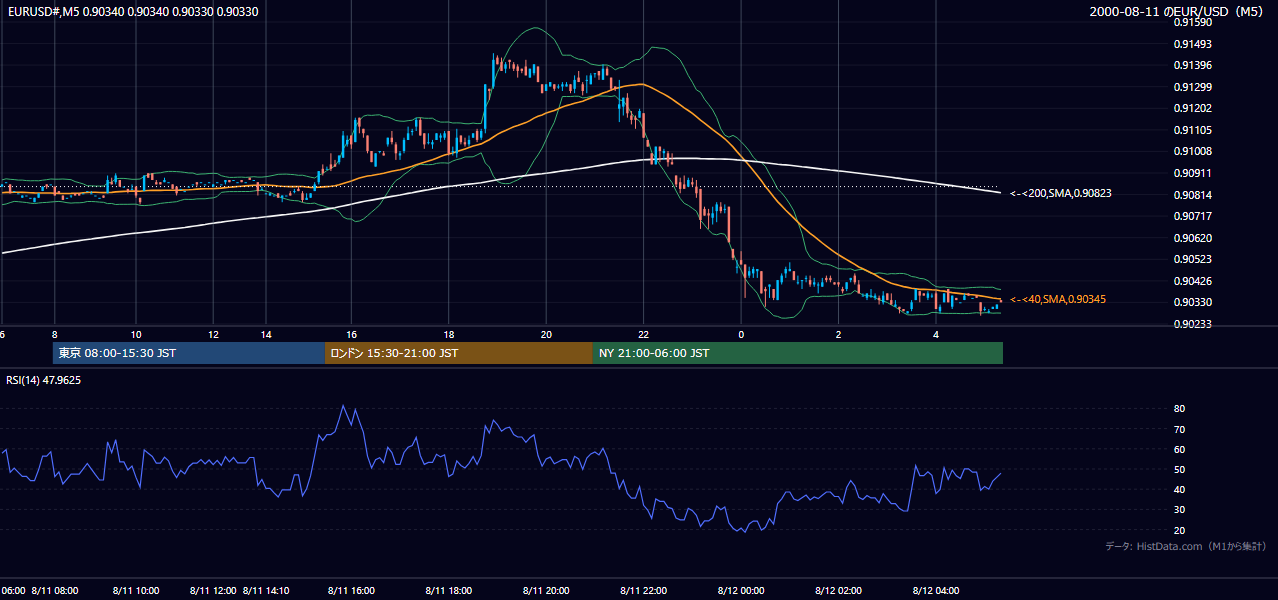The height and width of the screenshot is (600, 1278).
Task: Select the 40 SMA label 0.90345
Action: click(x=1058, y=299)
